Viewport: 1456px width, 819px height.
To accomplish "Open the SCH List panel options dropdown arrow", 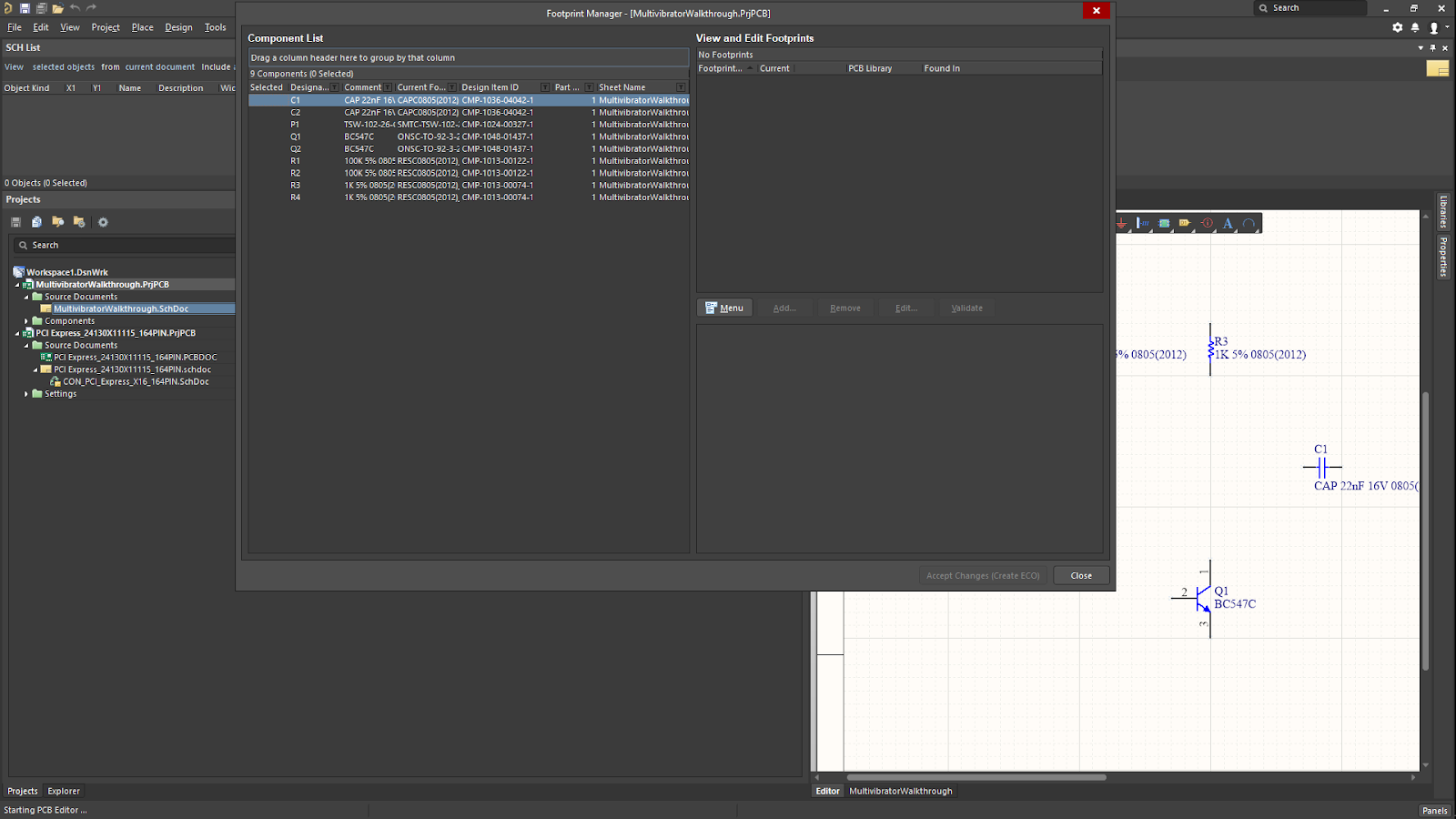I will tap(1421, 47).
